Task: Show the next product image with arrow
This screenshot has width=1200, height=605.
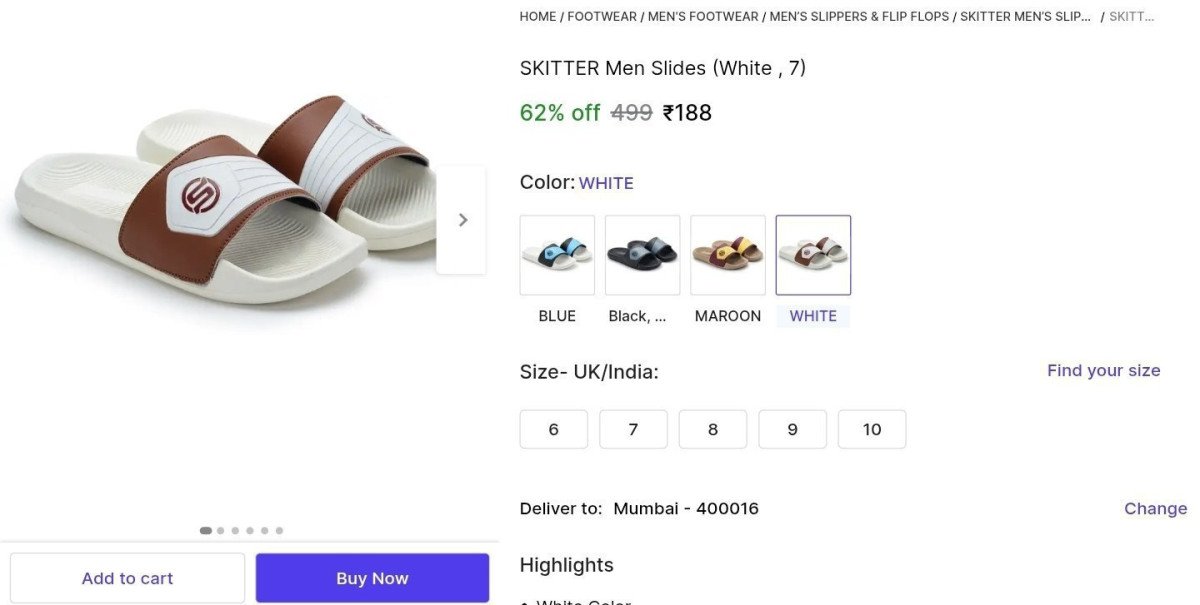Action: pos(462,220)
